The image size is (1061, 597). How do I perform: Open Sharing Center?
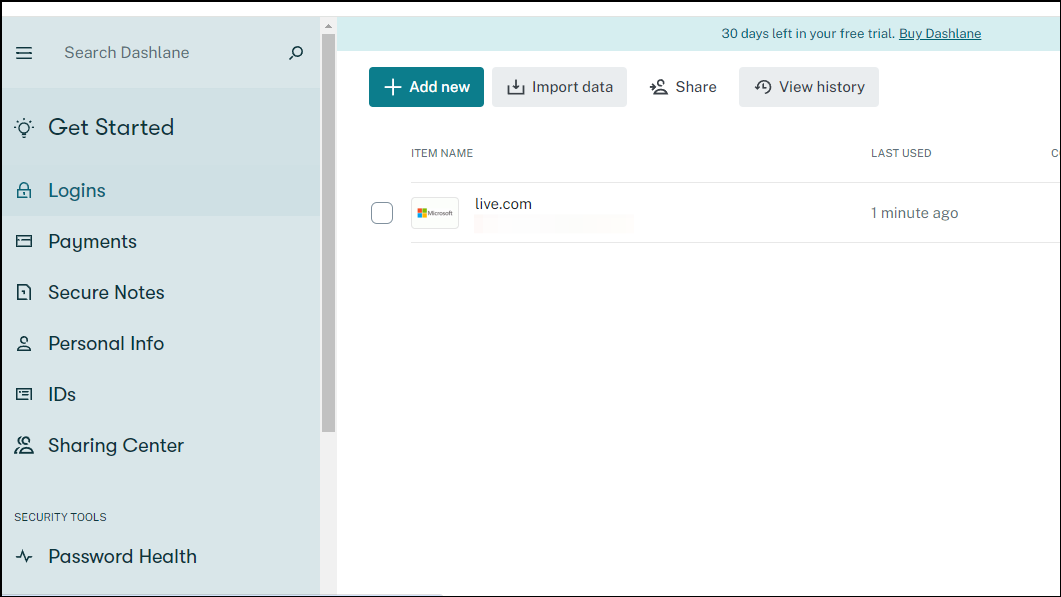(x=161, y=445)
